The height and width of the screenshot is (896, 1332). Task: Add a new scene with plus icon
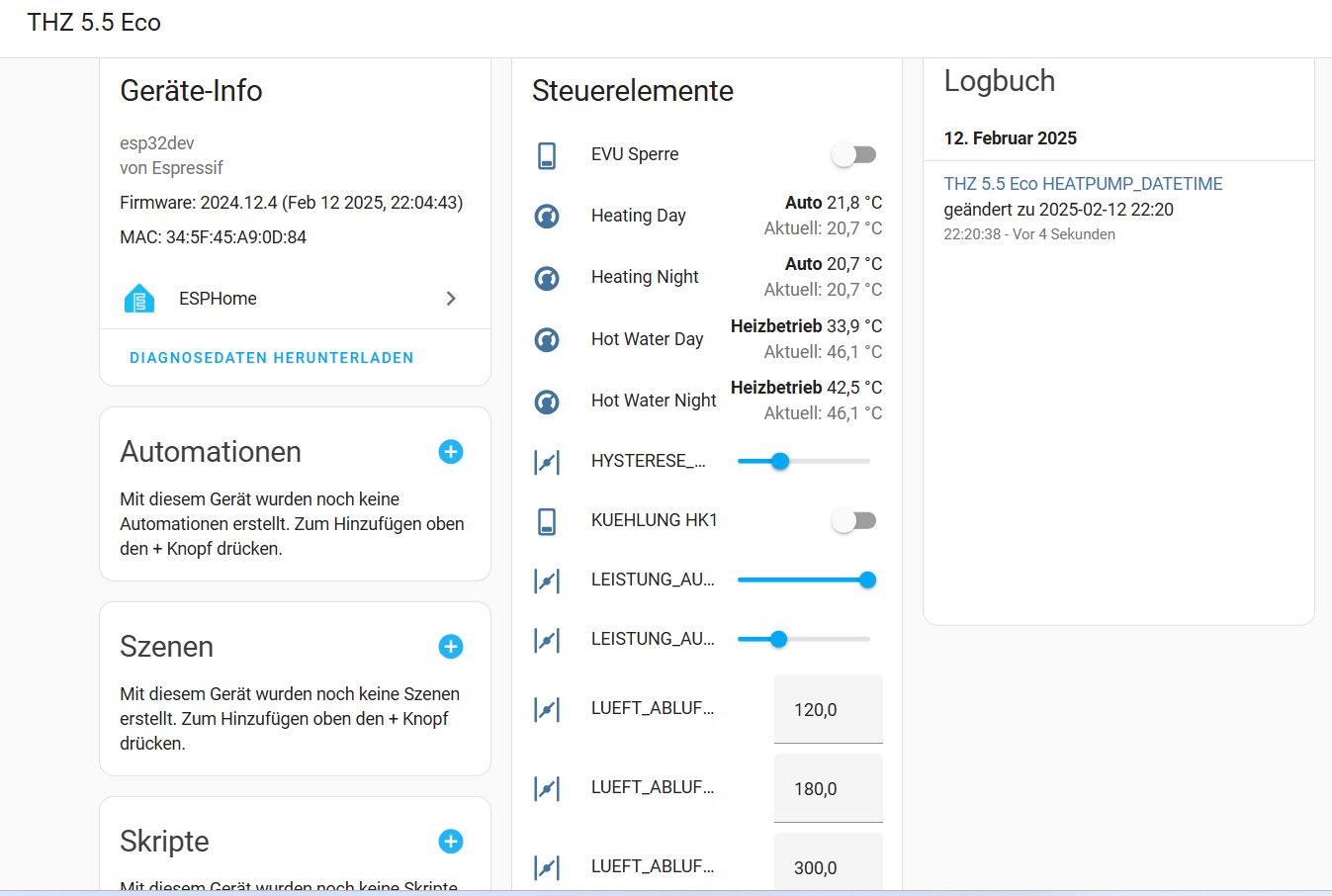(451, 647)
